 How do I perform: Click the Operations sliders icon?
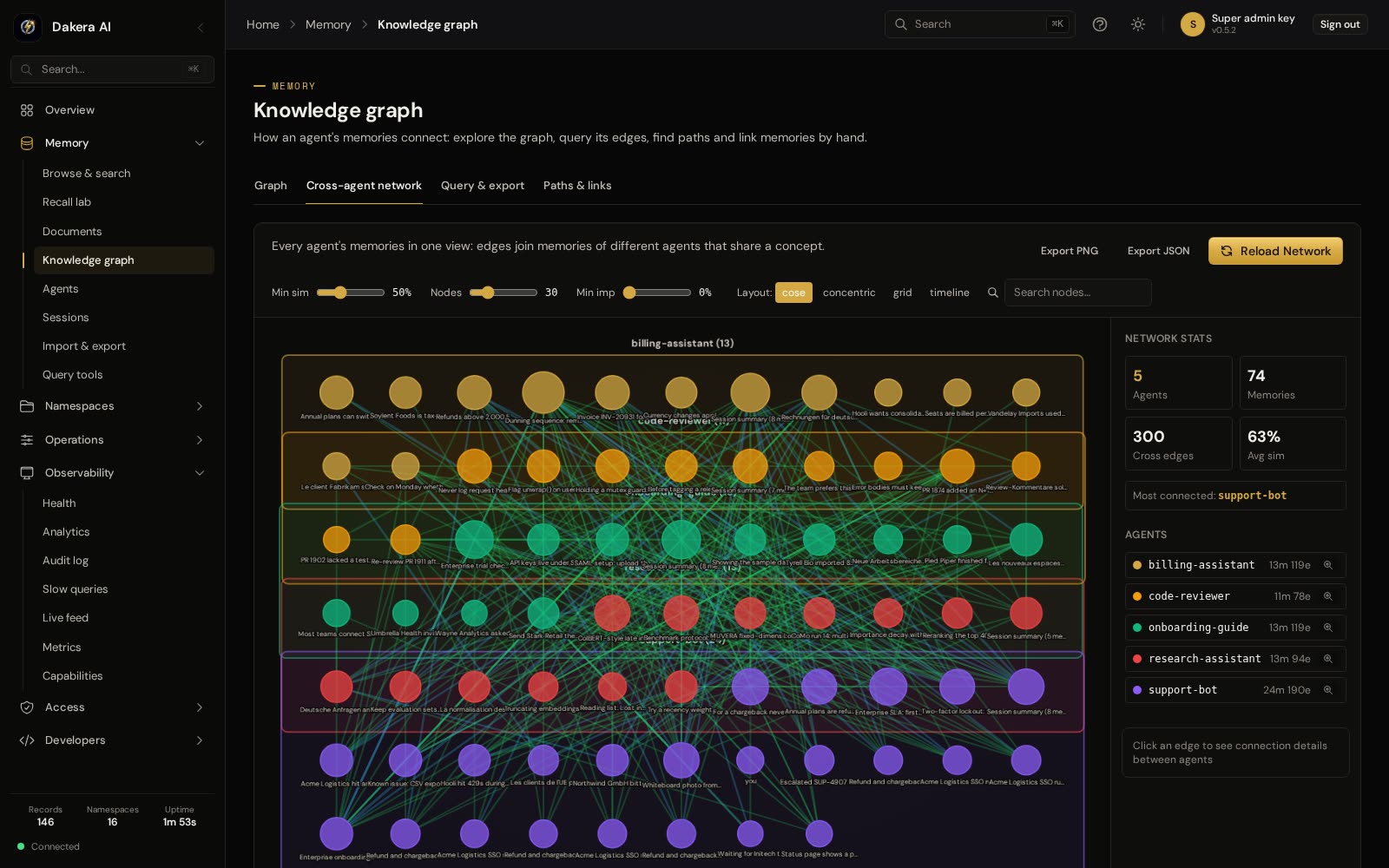pos(27,440)
